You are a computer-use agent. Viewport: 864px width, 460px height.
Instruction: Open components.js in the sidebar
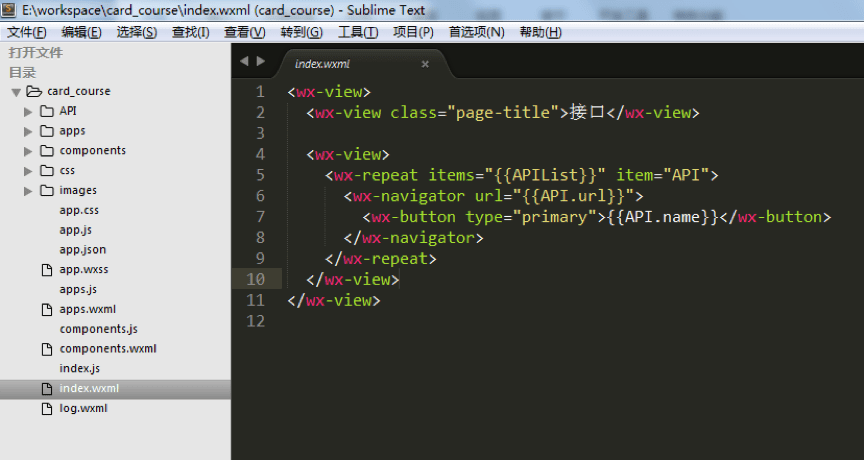coord(99,329)
